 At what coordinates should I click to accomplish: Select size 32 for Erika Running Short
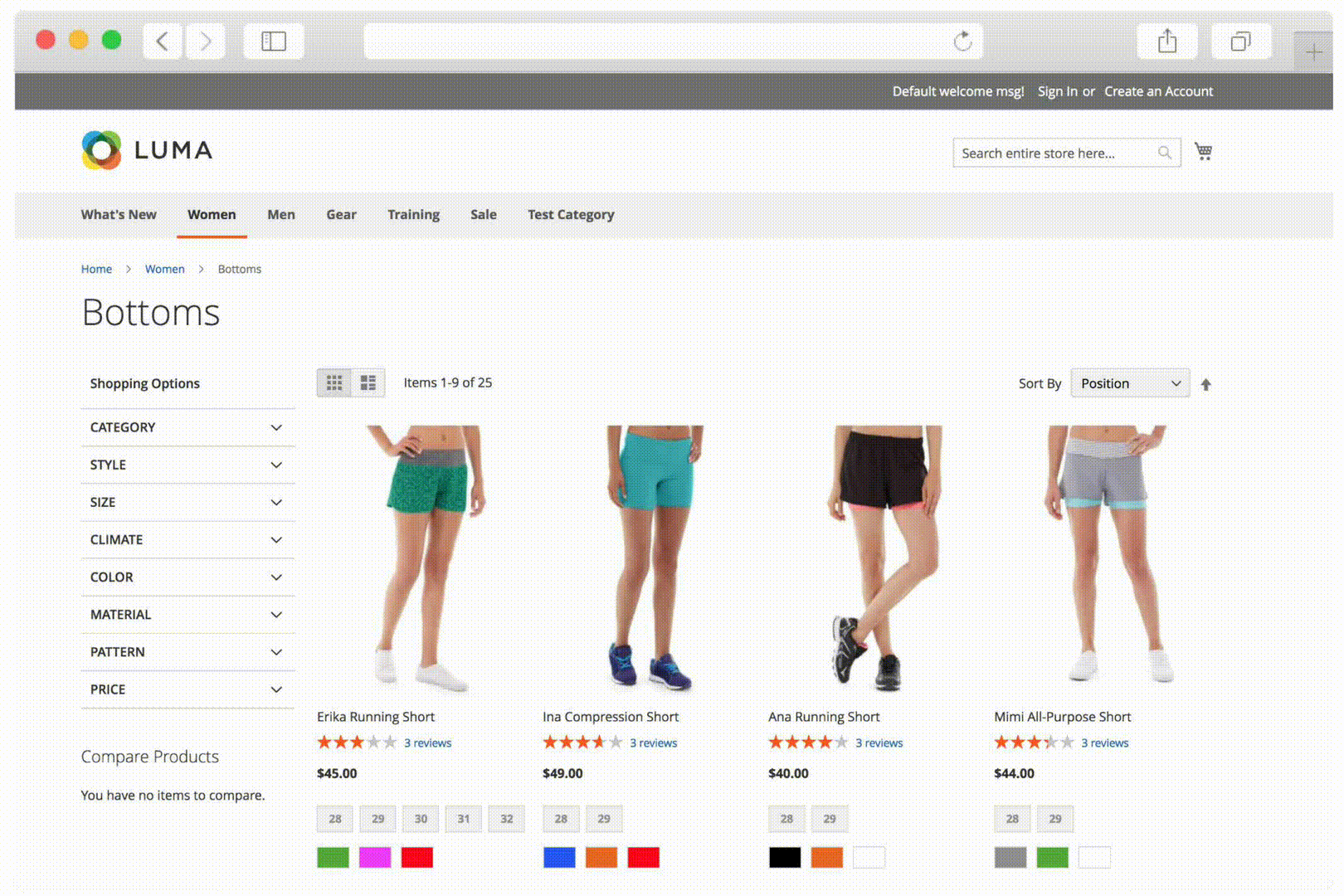507,819
